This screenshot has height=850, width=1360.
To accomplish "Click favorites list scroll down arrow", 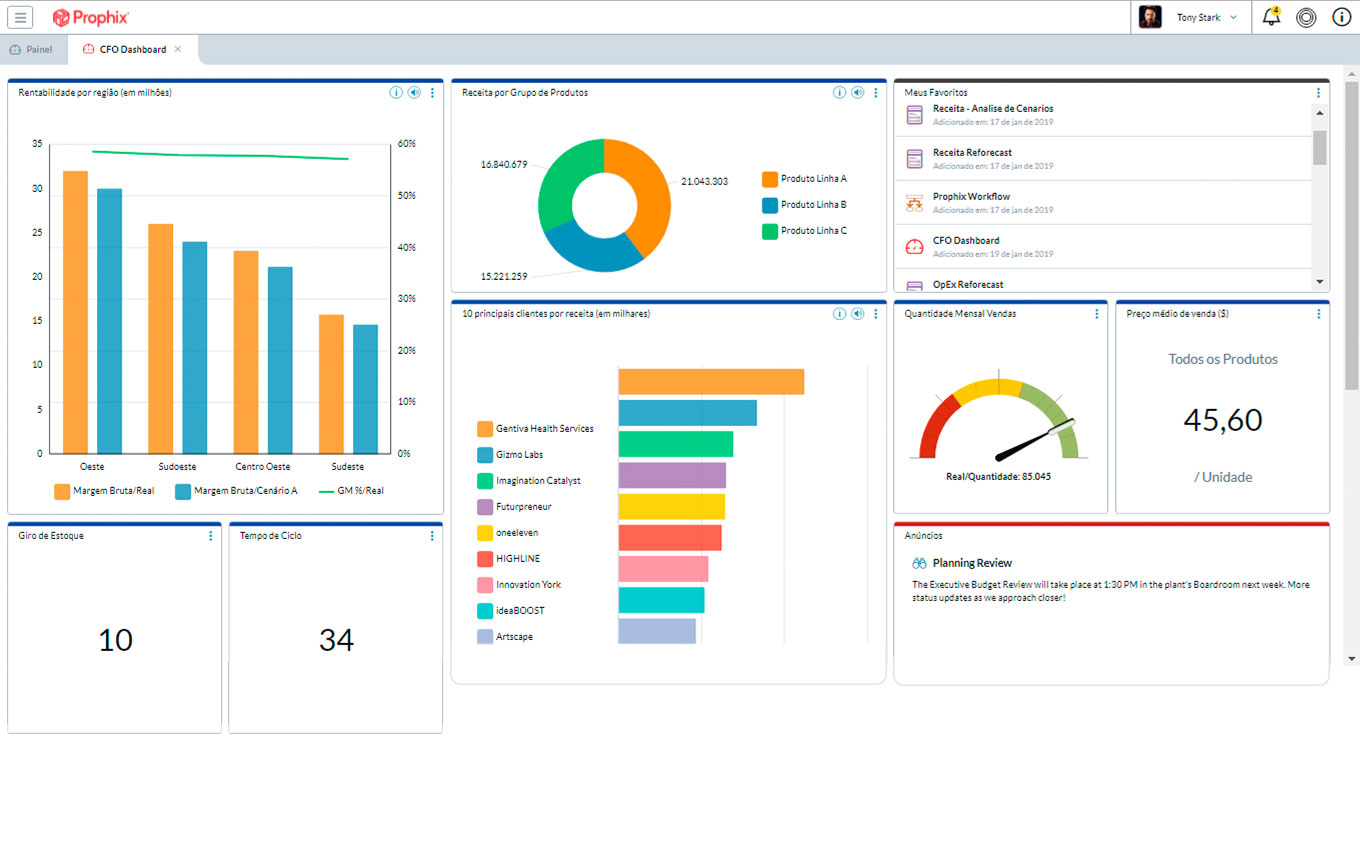I will (x=1320, y=283).
